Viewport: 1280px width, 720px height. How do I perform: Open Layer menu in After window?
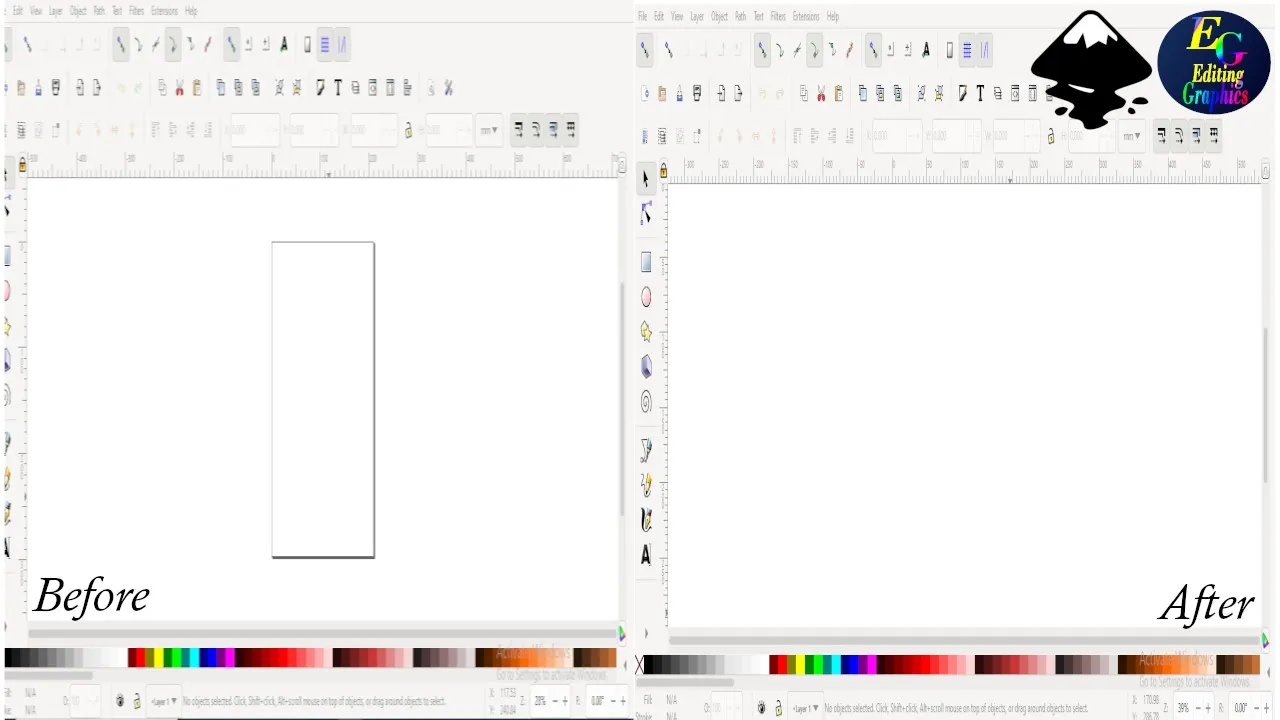click(697, 17)
